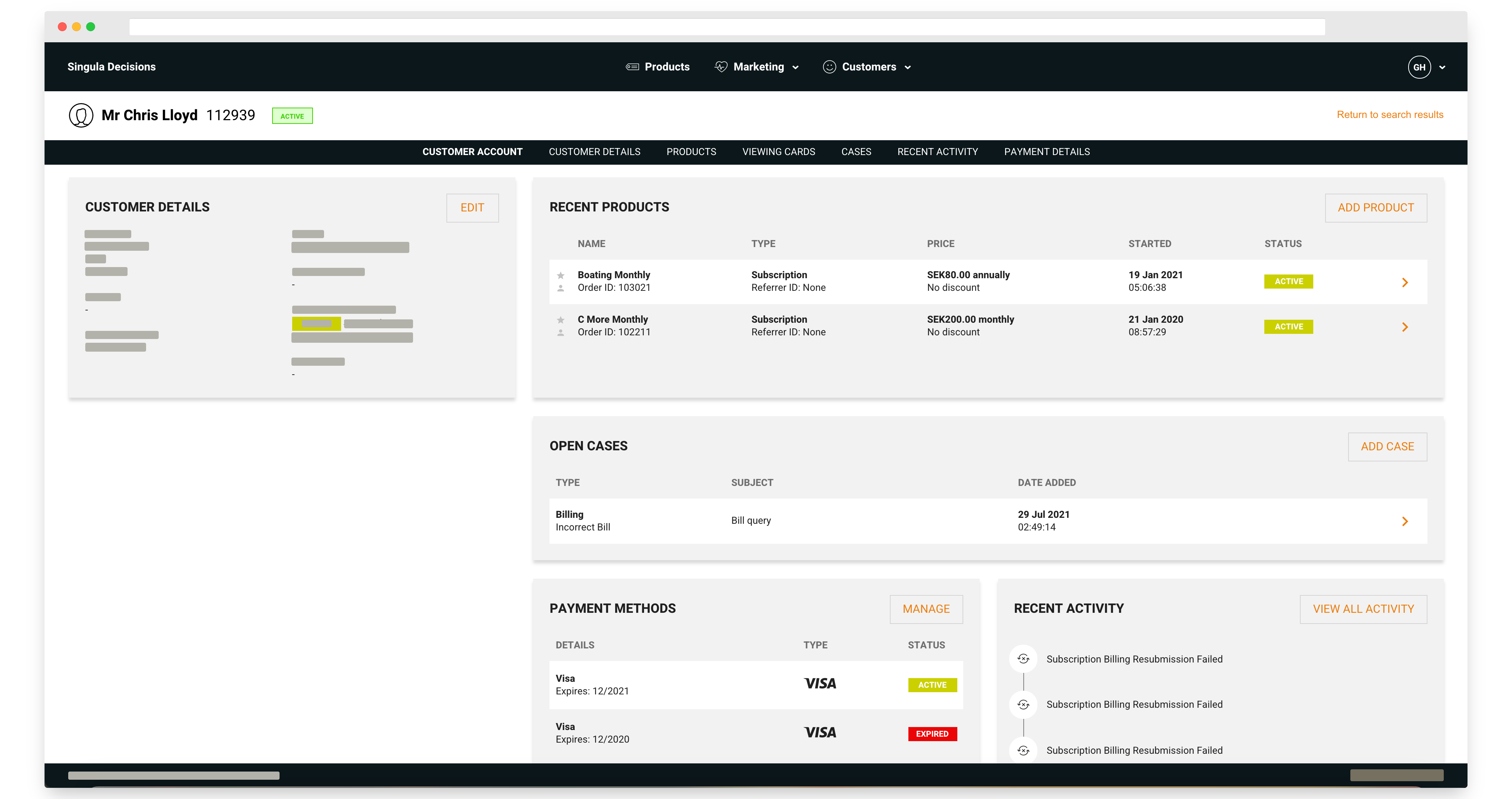Switch to the Customer Details tab
The image size is (1512, 799).
click(x=594, y=151)
